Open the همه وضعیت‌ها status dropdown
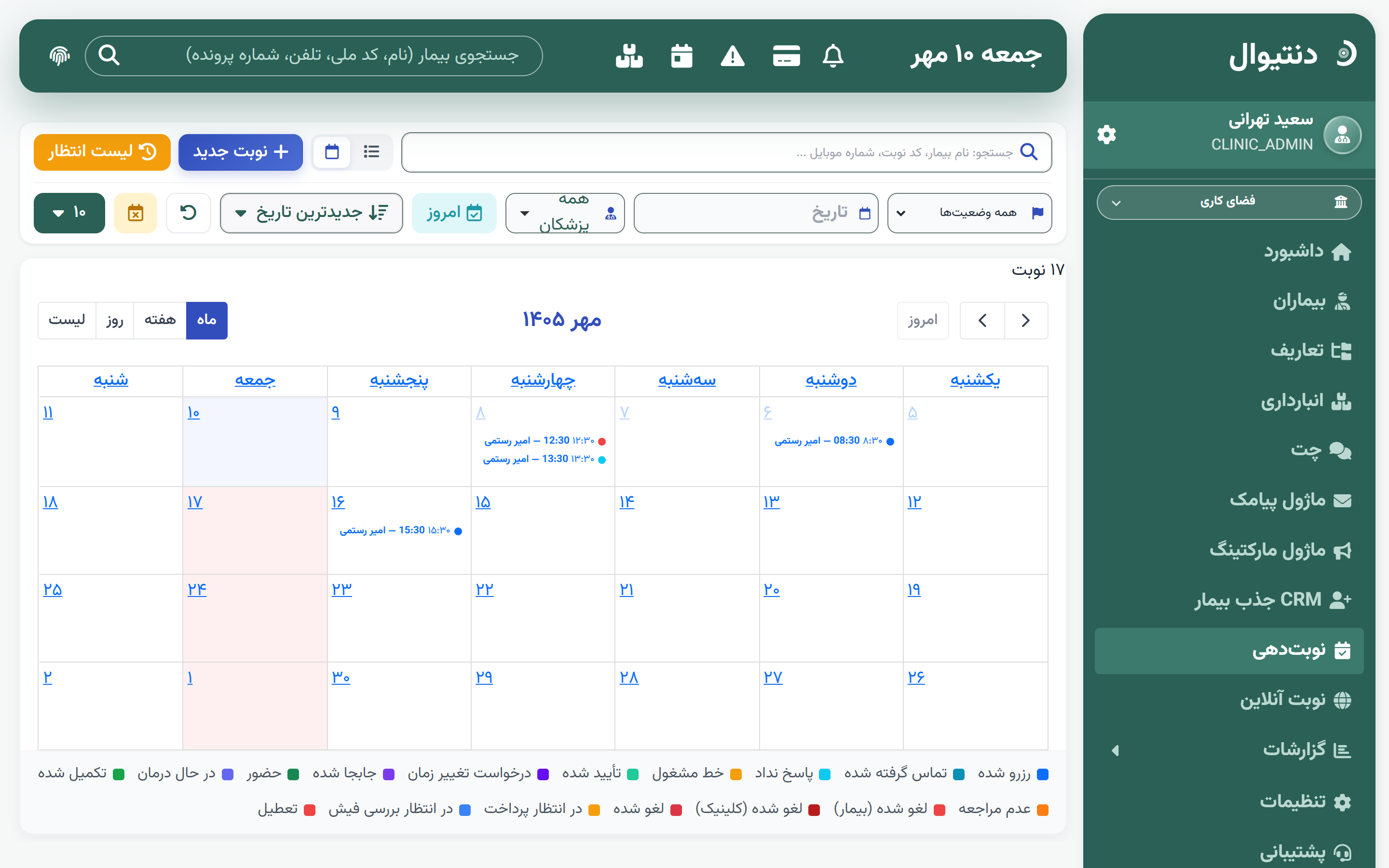 [x=969, y=213]
